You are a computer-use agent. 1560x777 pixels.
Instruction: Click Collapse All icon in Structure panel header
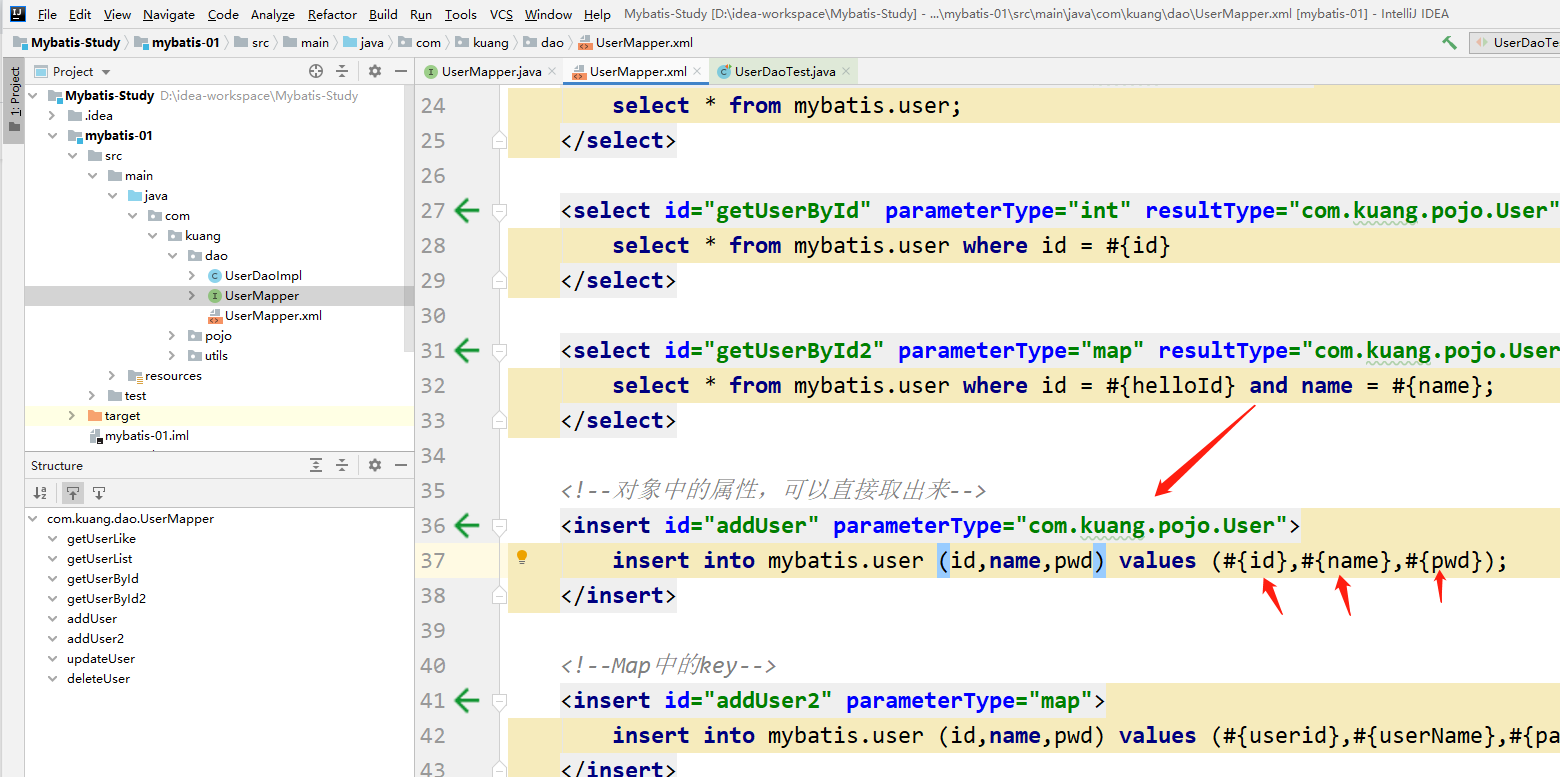coord(342,465)
